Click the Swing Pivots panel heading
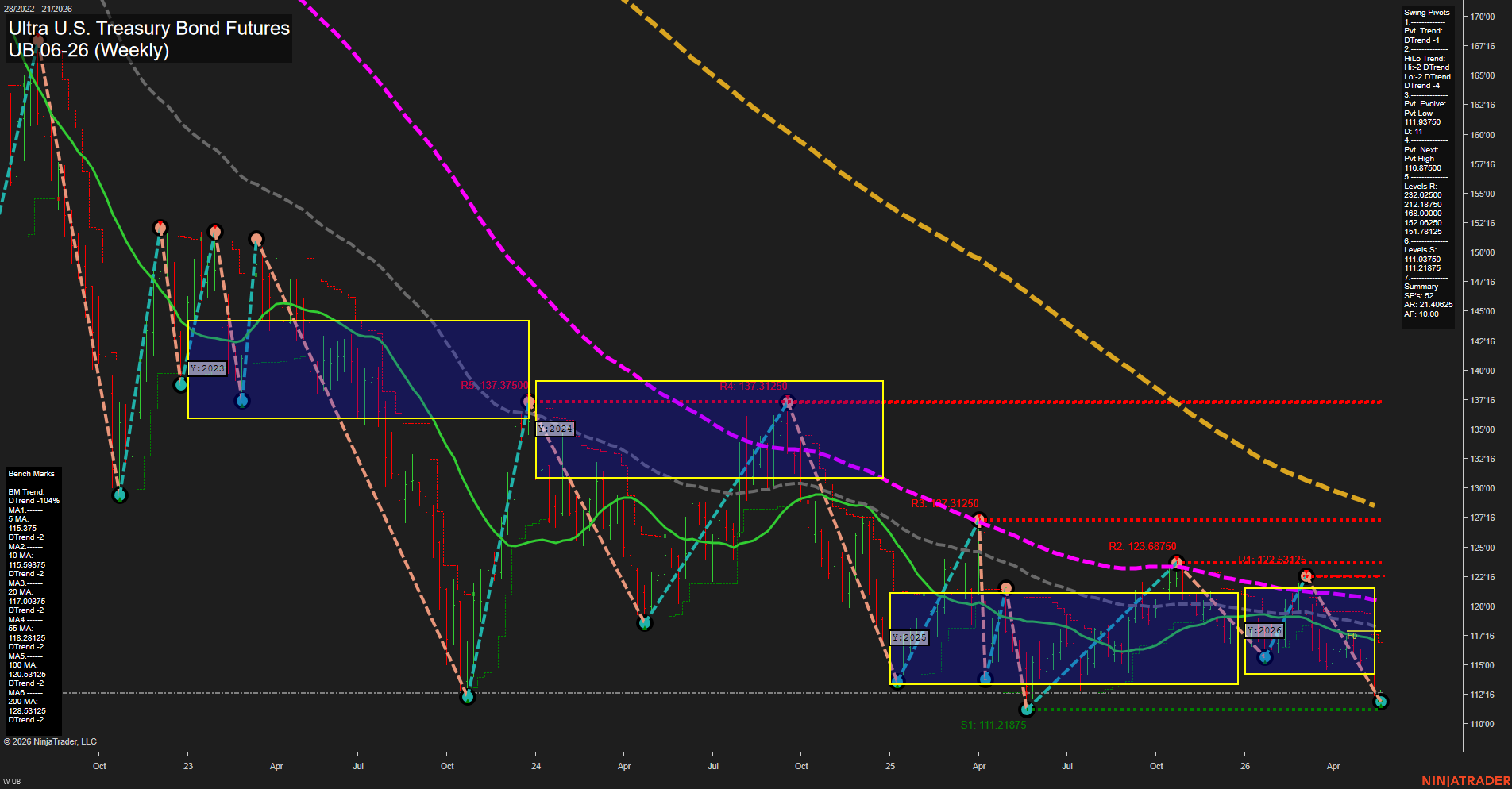 1426,13
